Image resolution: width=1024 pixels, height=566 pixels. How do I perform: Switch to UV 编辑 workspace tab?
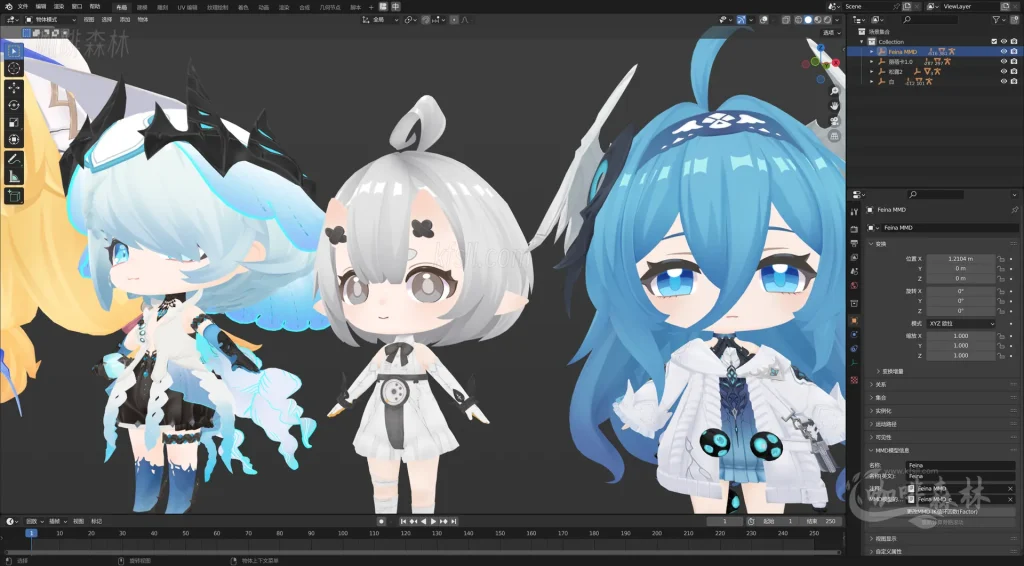pyautogui.click(x=187, y=7)
